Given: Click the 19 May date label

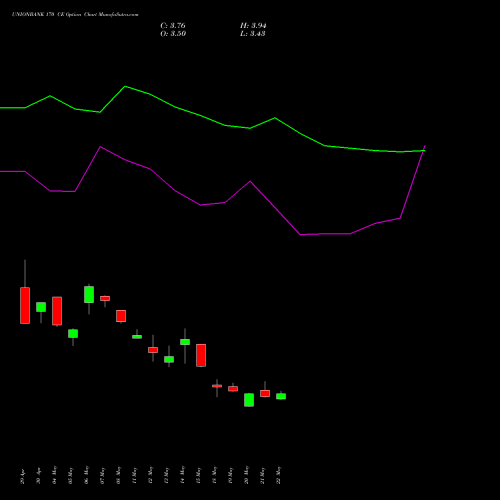Looking at the screenshot, I should 230,475.
